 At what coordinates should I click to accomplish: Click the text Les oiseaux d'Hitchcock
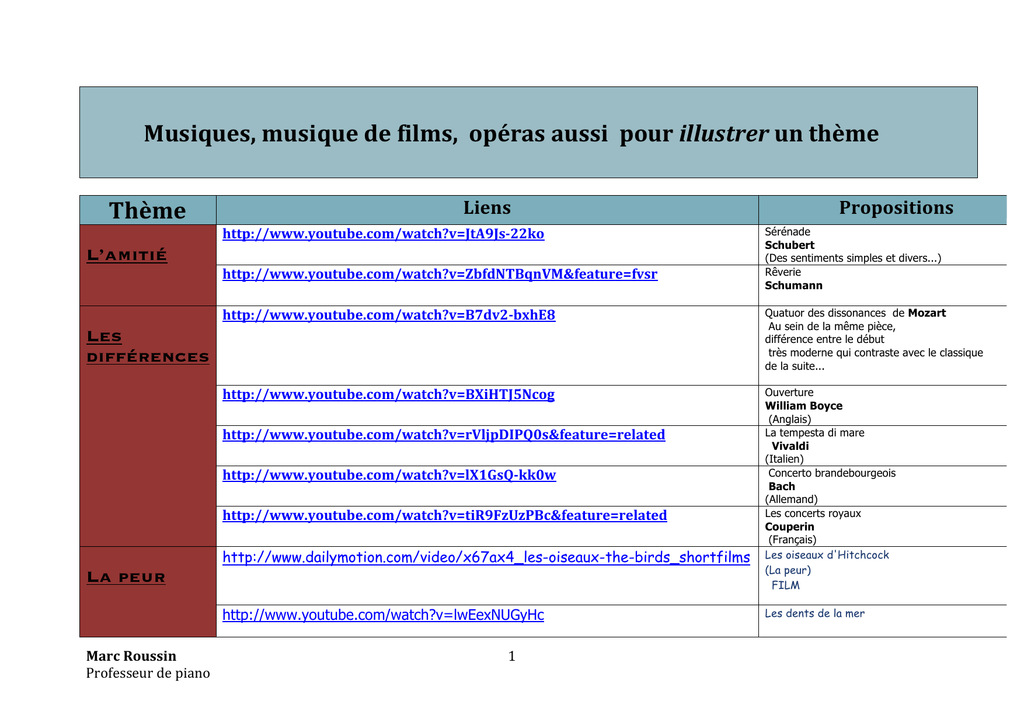click(827, 555)
